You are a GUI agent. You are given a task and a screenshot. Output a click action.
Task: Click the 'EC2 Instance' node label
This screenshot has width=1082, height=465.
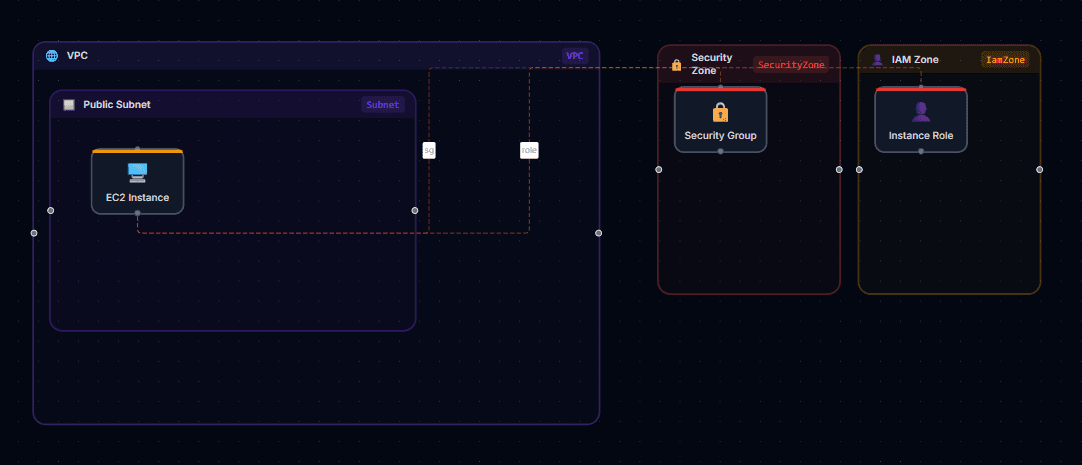point(137,197)
